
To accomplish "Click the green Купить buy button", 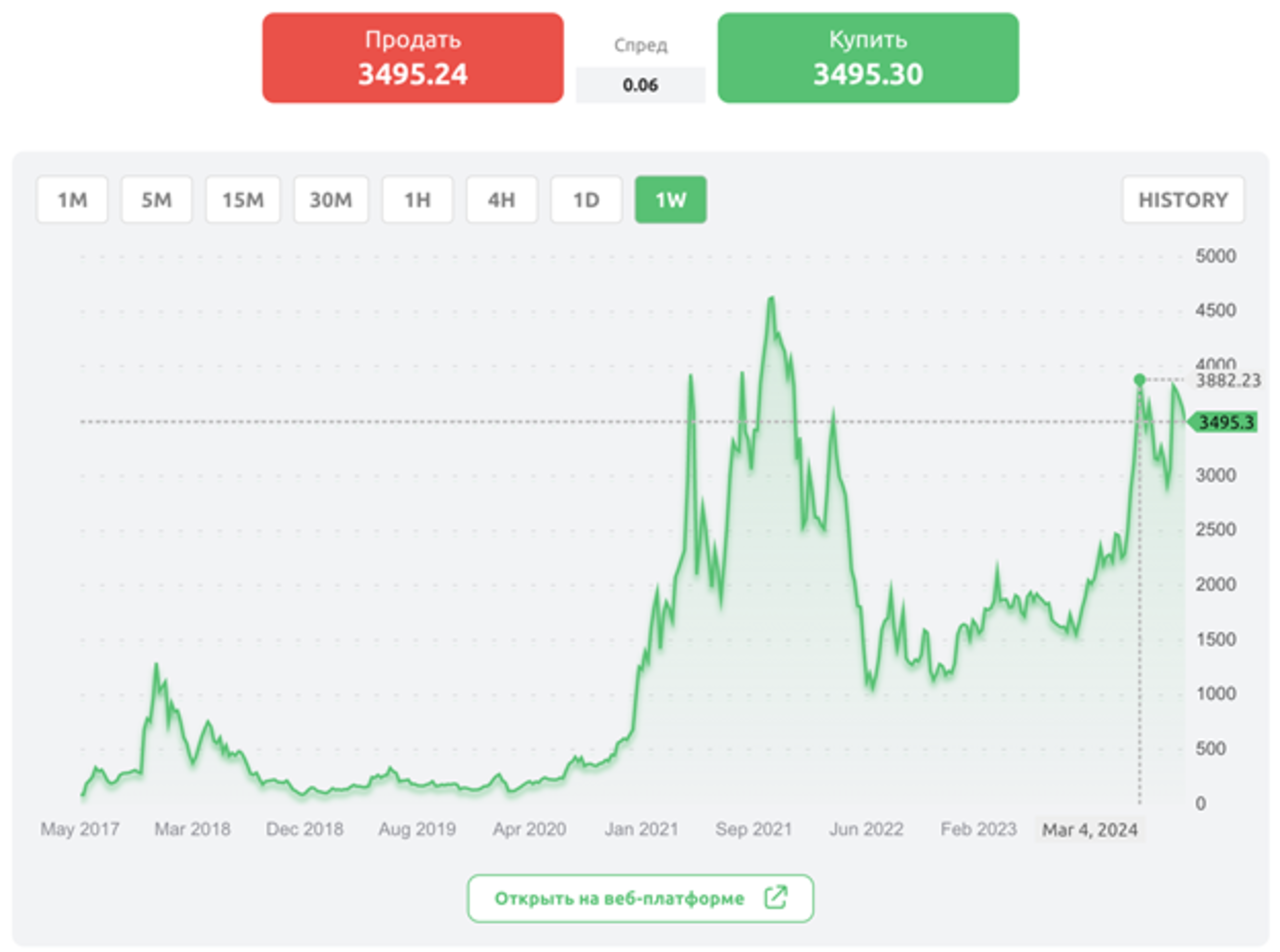I will coord(867,58).
